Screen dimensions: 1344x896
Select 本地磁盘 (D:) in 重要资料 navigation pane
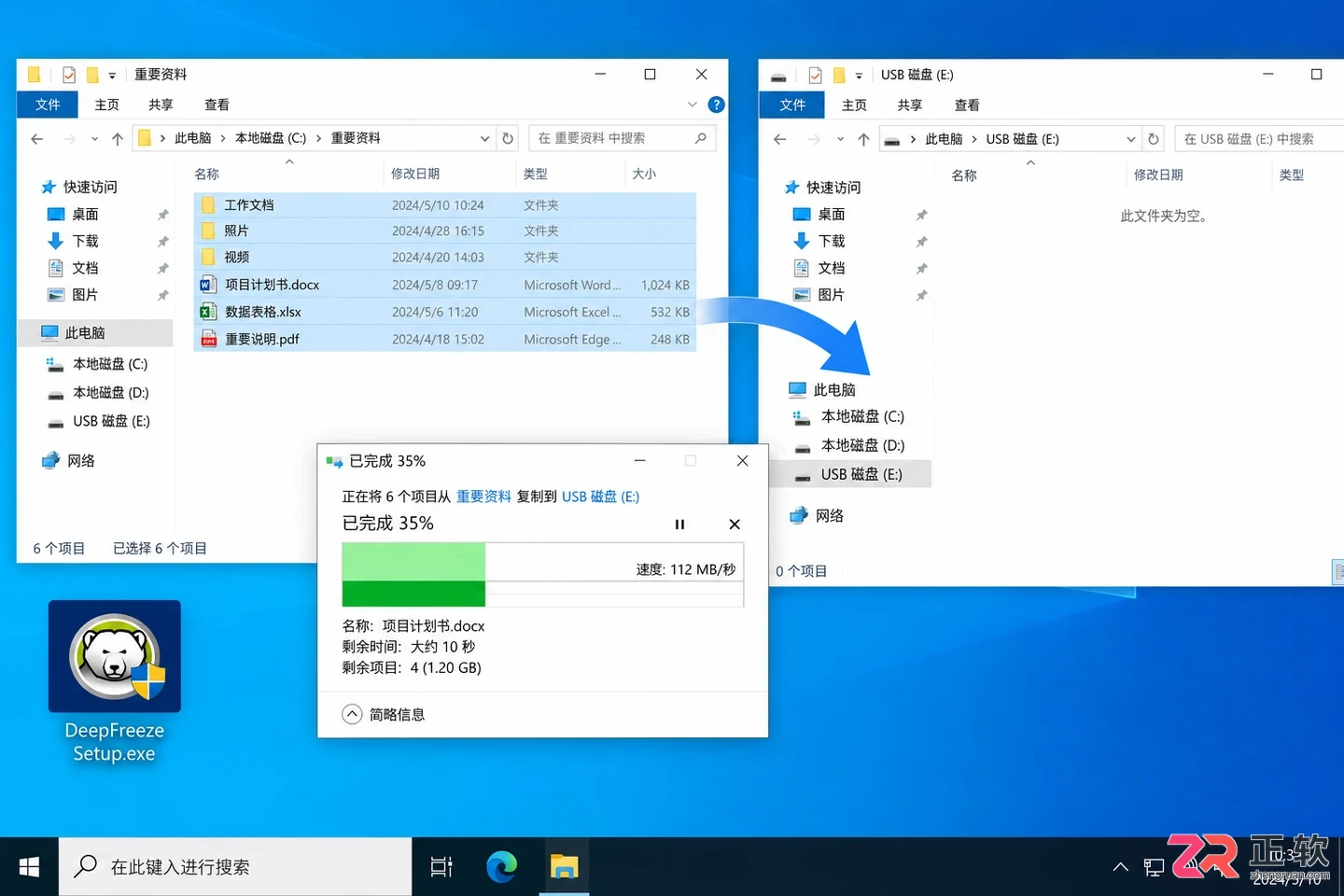(110, 393)
